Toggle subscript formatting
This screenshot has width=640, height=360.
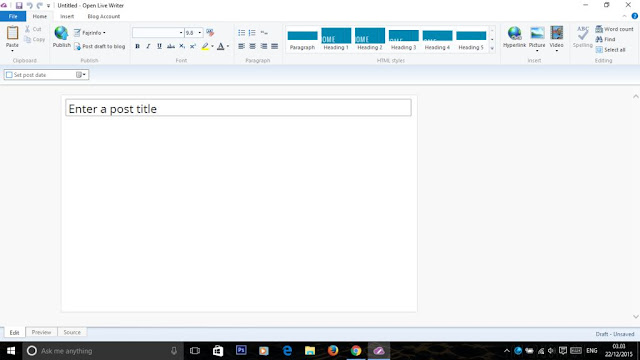(182, 47)
